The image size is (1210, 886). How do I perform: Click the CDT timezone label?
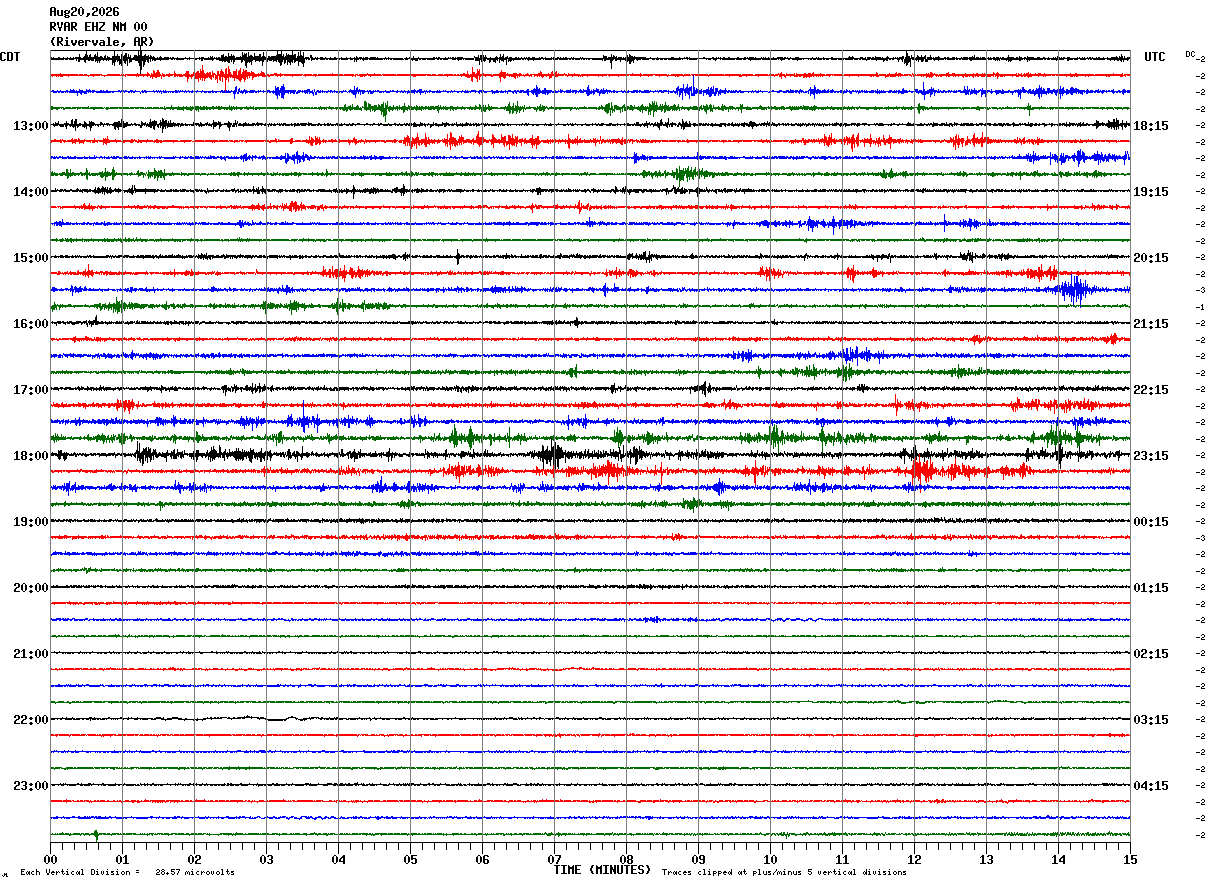coord(10,57)
